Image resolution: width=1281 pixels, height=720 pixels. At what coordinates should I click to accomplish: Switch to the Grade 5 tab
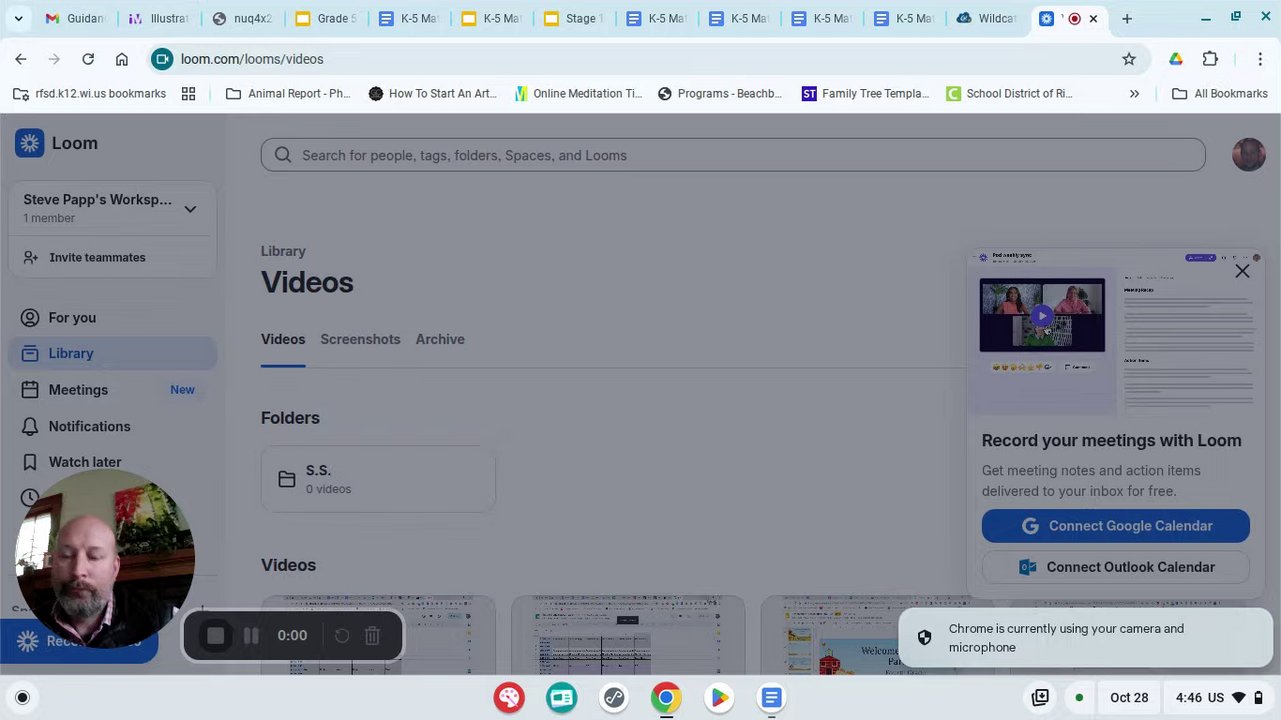pos(324,19)
